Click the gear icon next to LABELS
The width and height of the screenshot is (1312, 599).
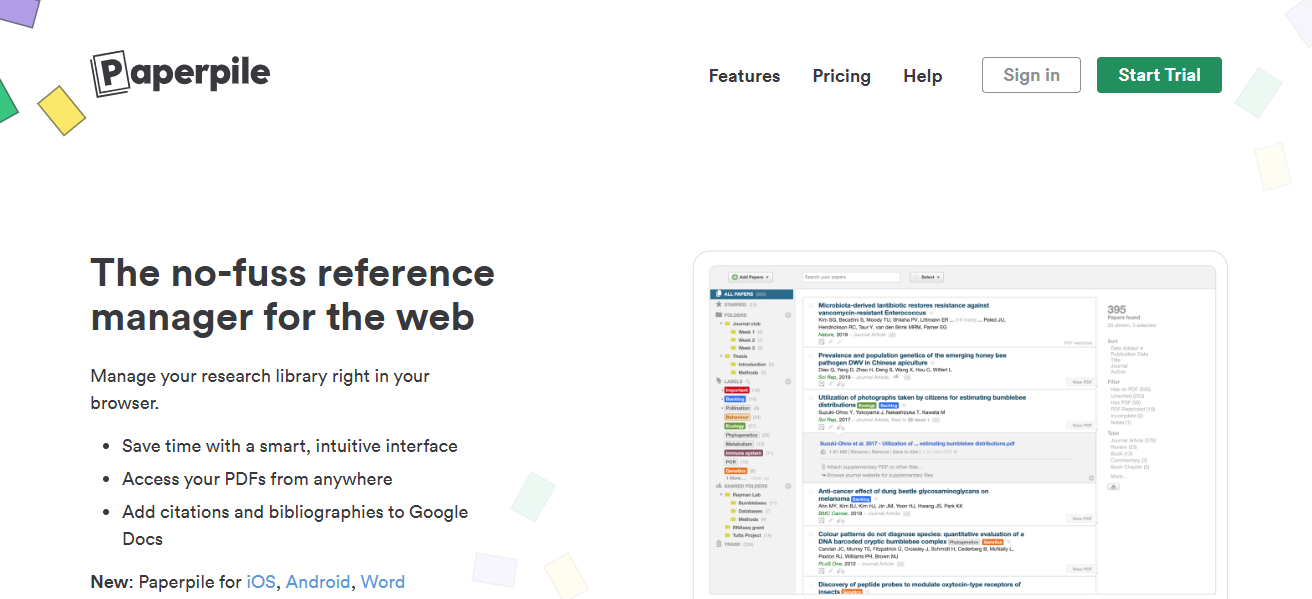click(x=788, y=381)
